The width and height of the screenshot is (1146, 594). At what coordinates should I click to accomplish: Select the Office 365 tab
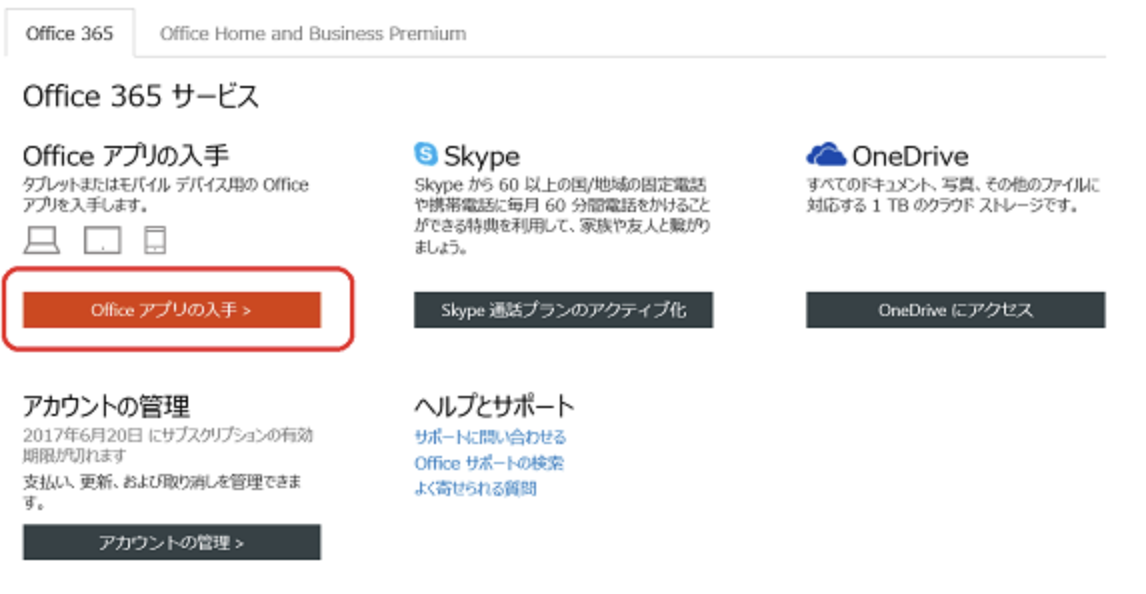coord(70,33)
